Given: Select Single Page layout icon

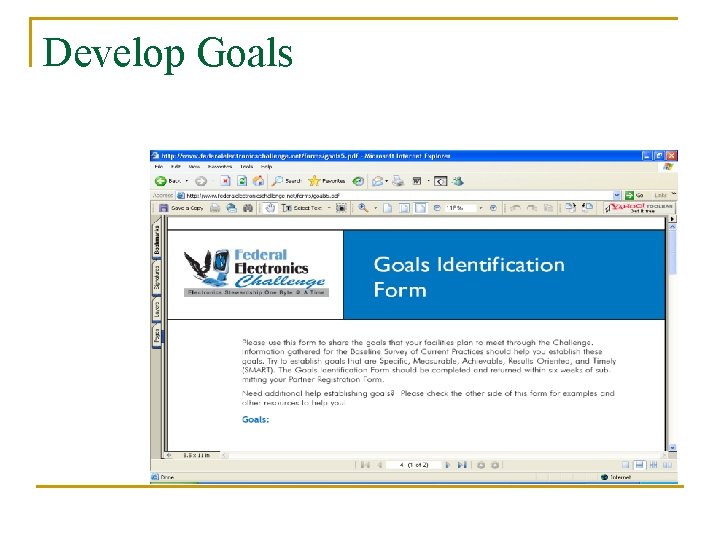Looking at the screenshot, I should [x=625, y=465].
